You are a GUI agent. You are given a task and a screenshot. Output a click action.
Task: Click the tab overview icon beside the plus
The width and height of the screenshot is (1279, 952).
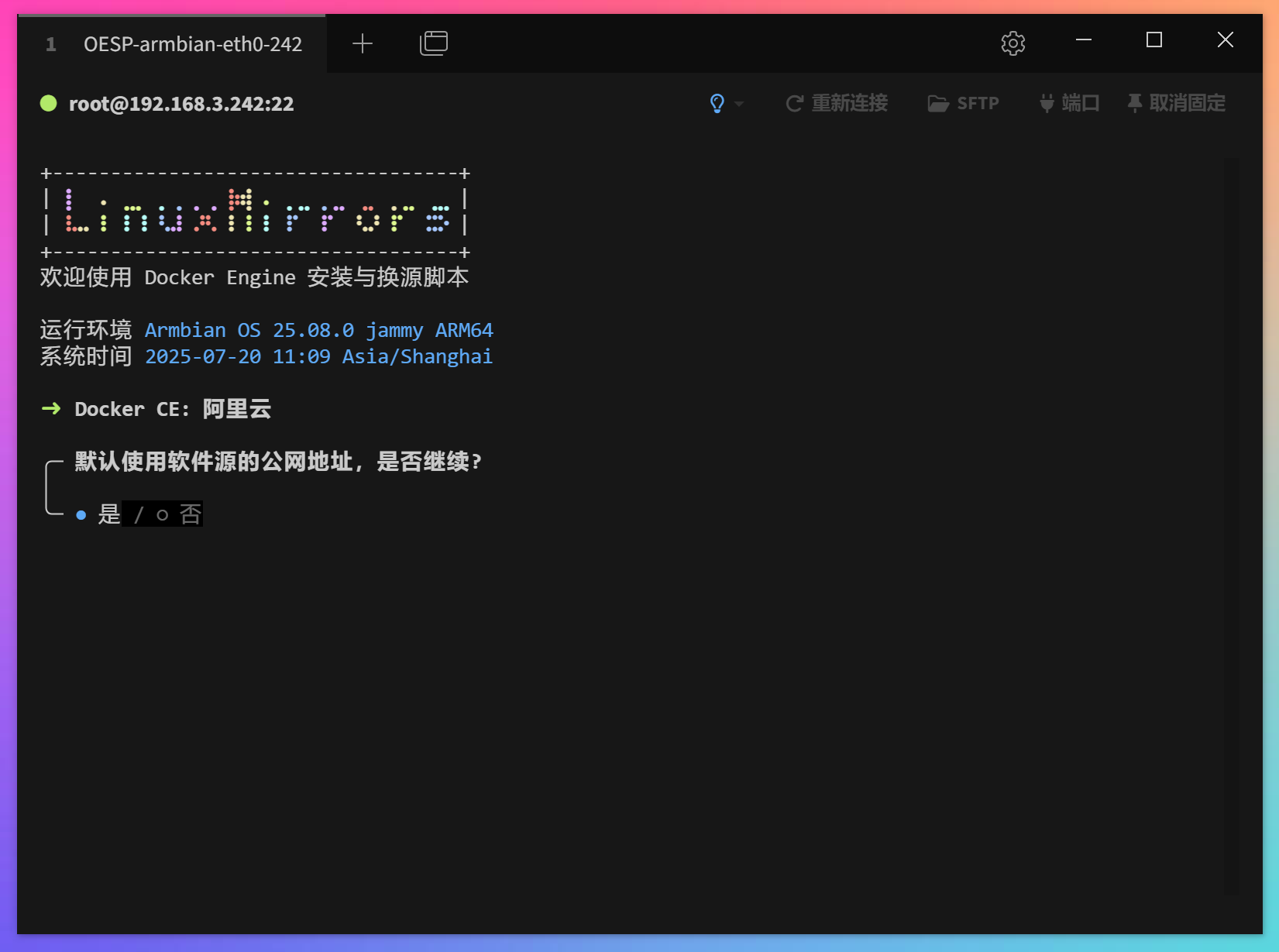tap(434, 43)
